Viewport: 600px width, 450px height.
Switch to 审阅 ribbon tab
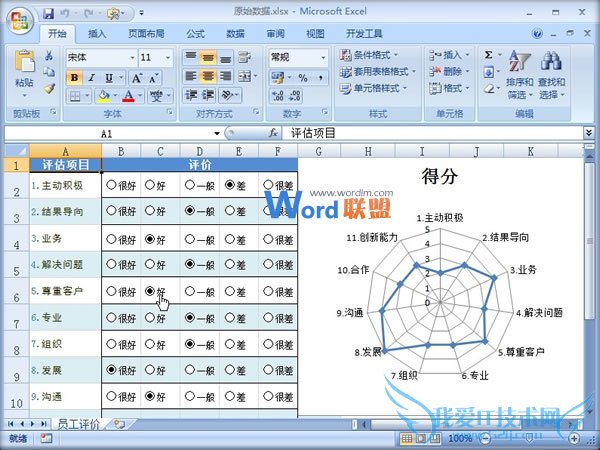(275, 34)
